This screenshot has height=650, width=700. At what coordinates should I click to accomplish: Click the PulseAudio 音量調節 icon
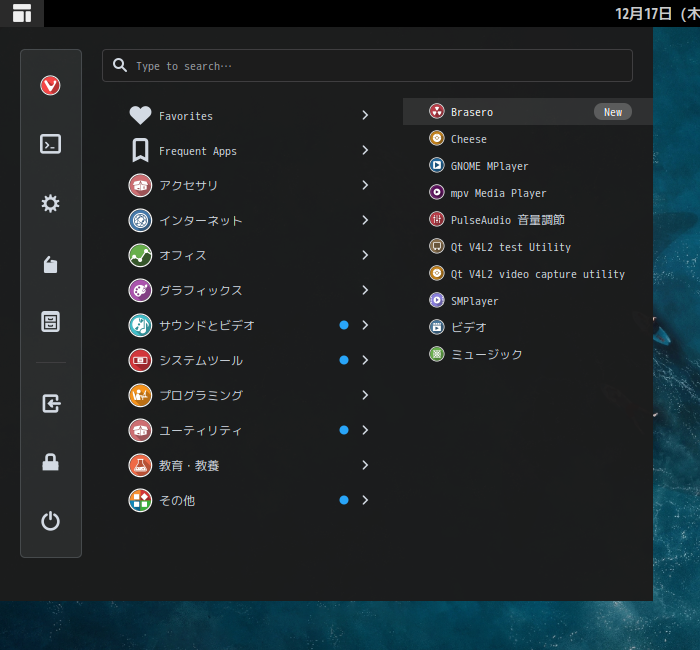(x=437, y=219)
